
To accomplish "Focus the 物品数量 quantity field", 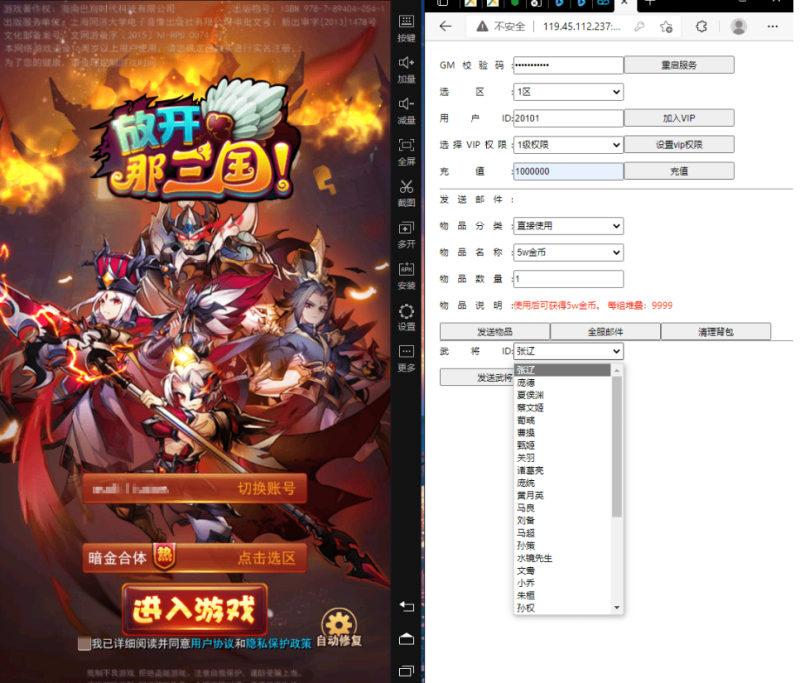I will click(x=568, y=279).
